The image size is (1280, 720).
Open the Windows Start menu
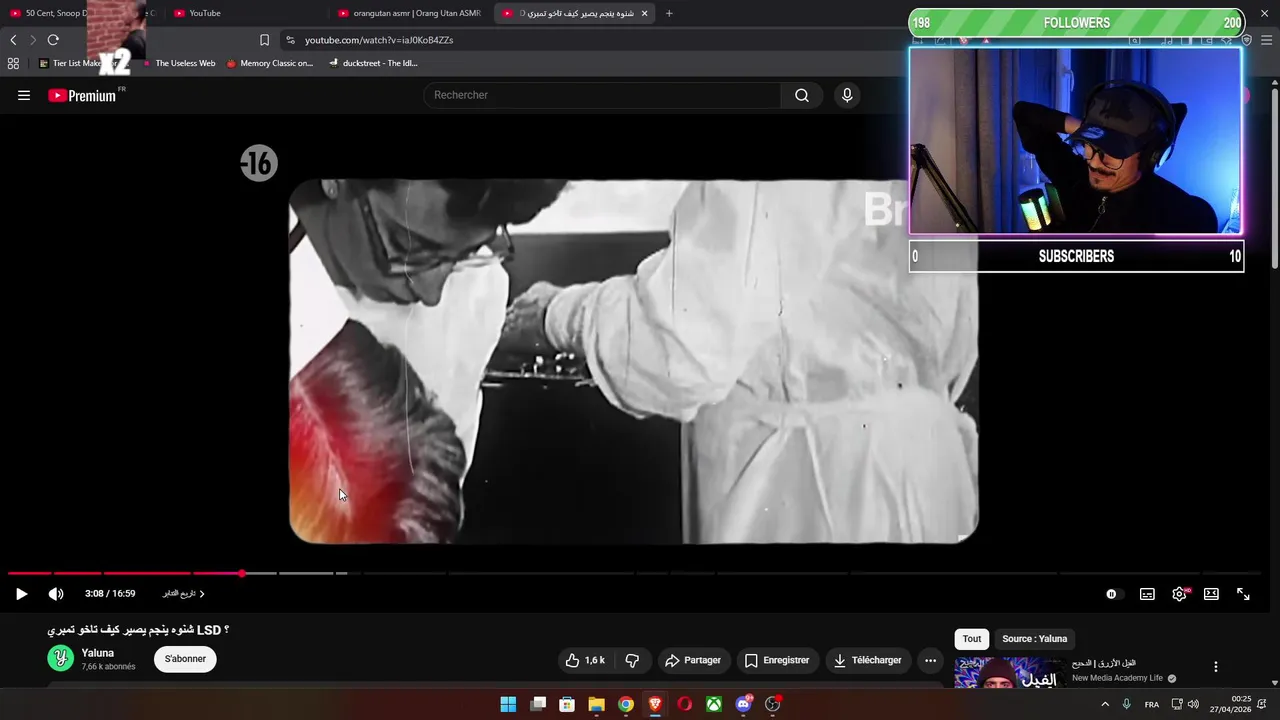(x=508, y=704)
